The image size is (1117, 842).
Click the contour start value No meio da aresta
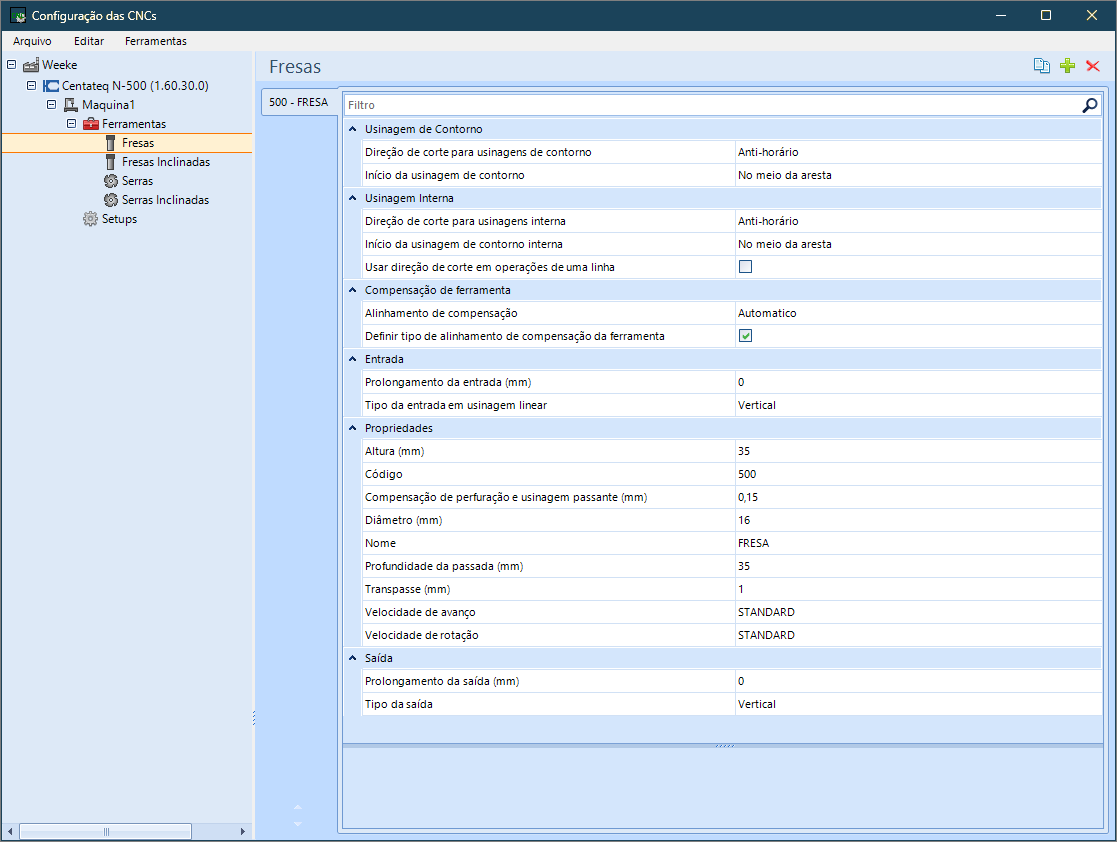[x=919, y=175]
